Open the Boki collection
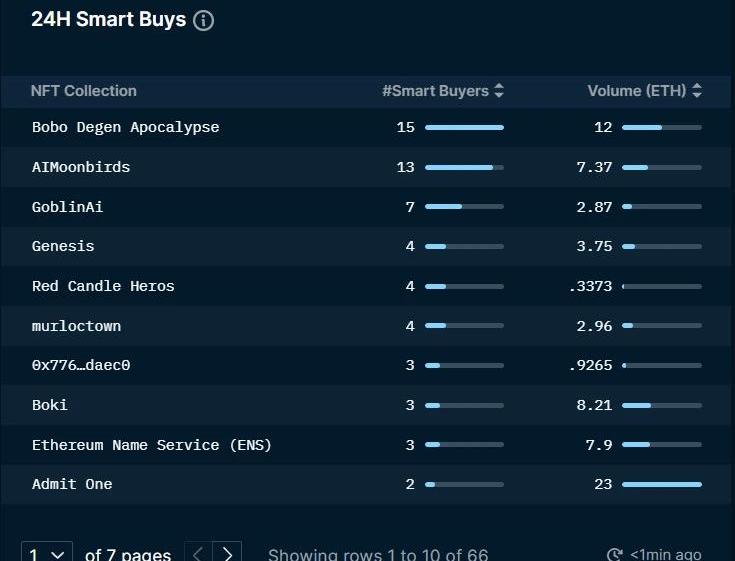The width and height of the screenshot is (735, 561). coord(50,405)
